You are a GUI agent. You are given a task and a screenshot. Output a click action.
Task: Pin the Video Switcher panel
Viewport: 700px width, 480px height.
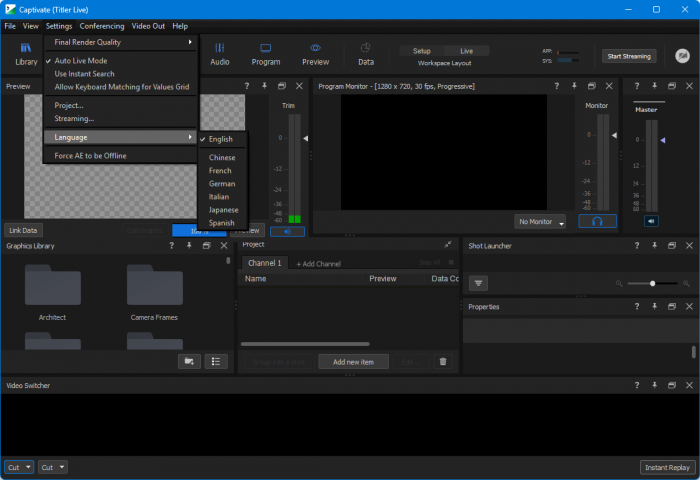pyautogui.click(x=655, y=385)
